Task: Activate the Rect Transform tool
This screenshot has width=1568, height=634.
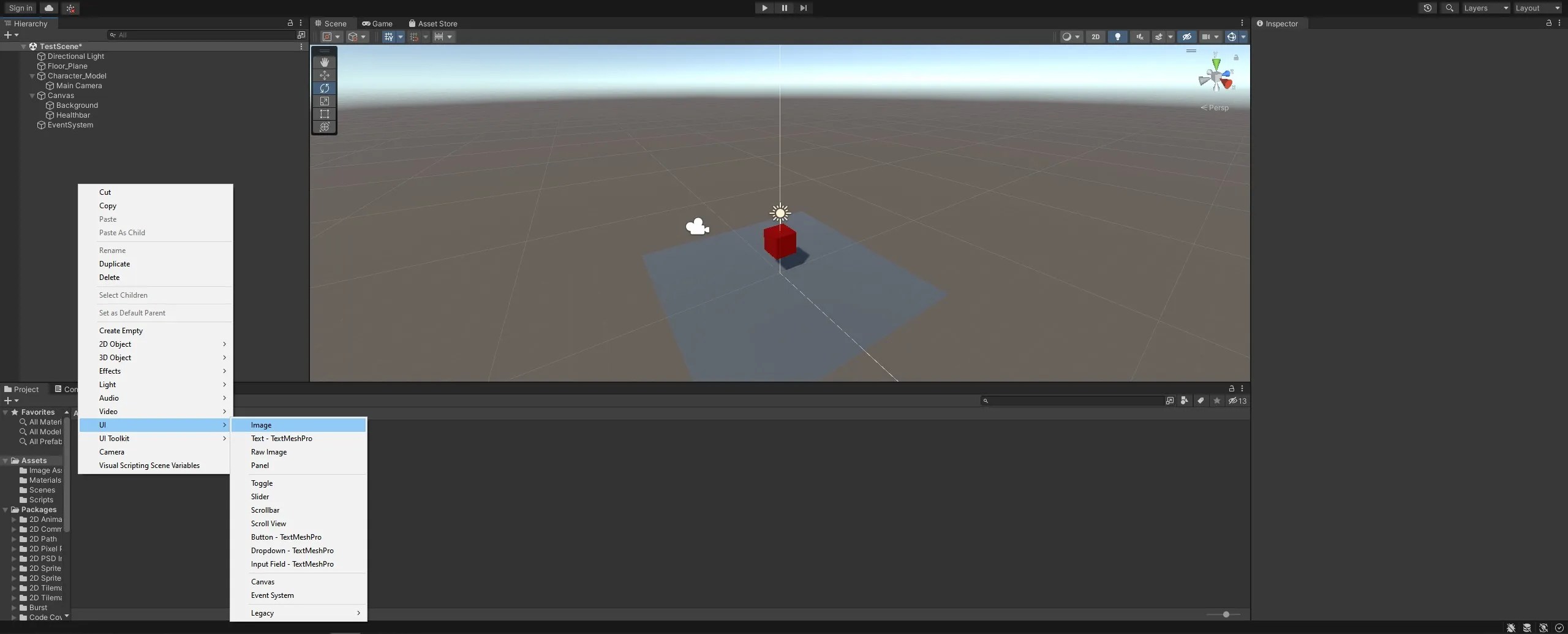Action: [324, 114]
